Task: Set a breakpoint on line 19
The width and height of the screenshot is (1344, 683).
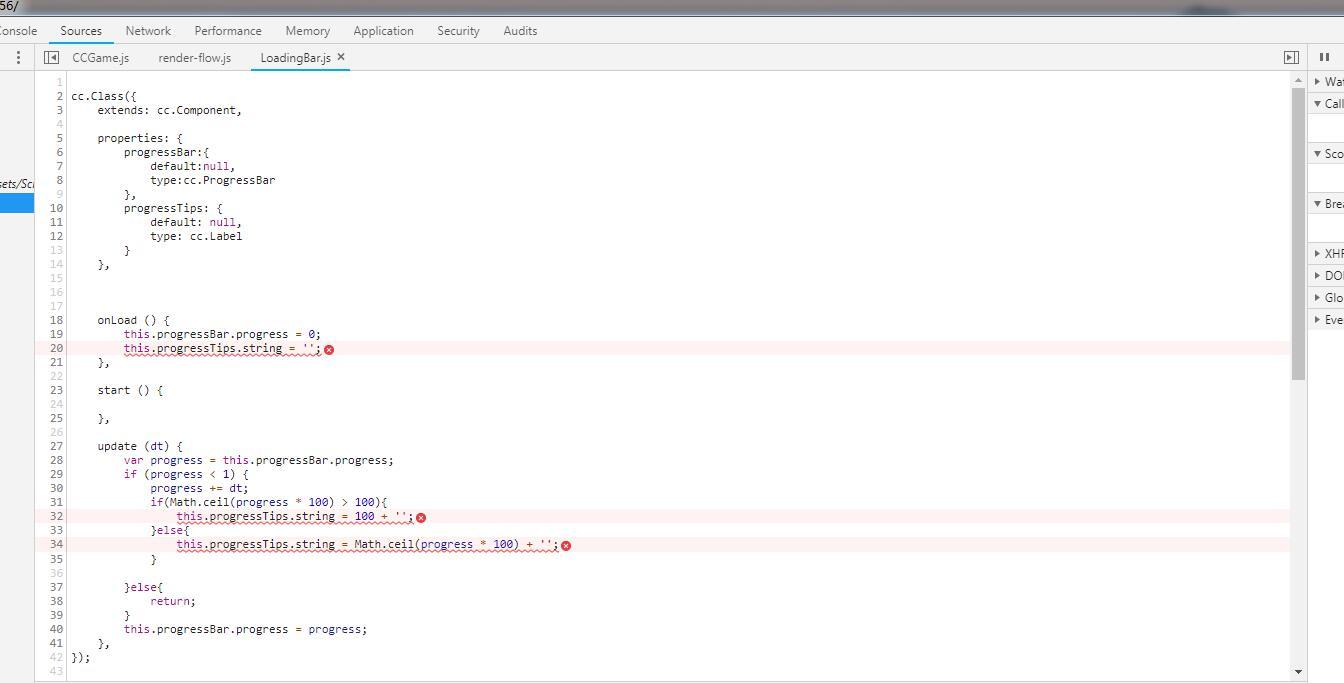Action: (55, 334)
